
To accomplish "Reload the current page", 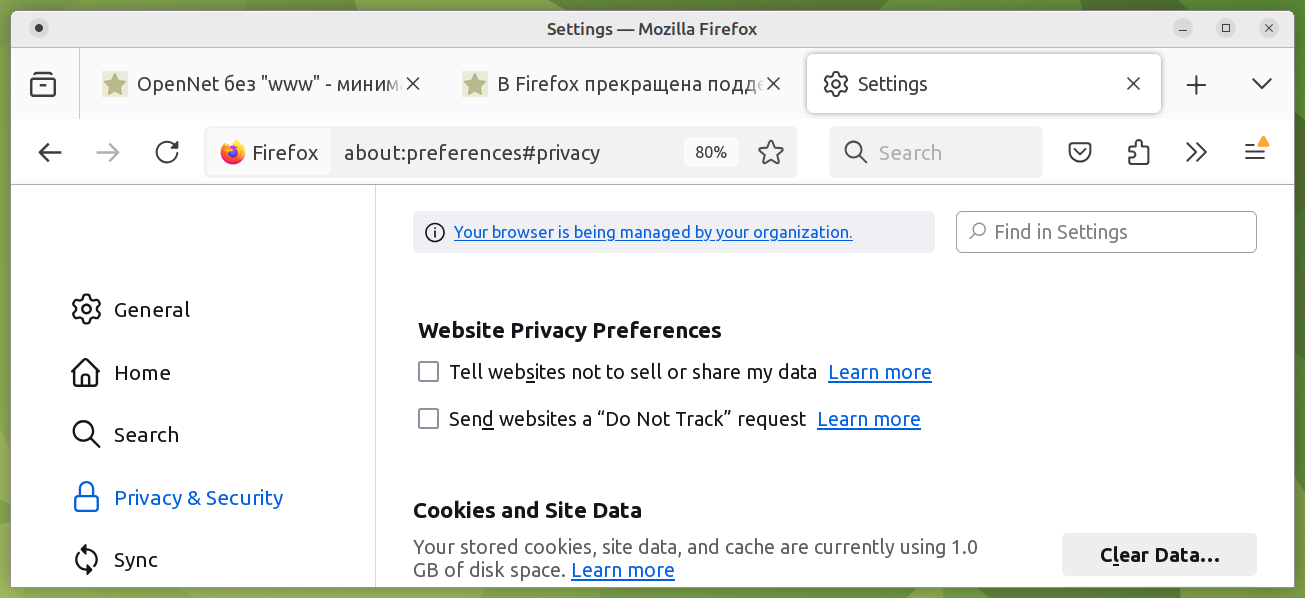I will tap(167, 152).
